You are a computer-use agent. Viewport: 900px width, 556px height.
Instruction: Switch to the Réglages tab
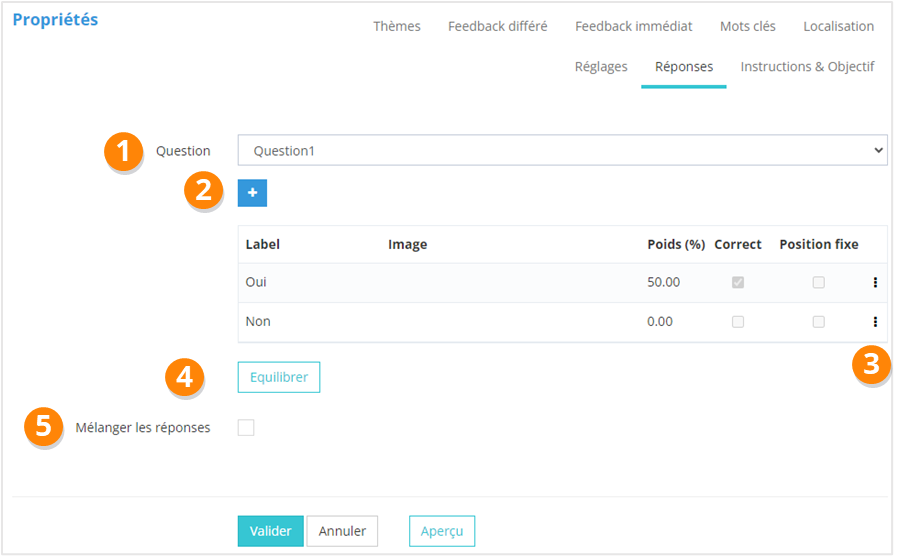(601, 67)
